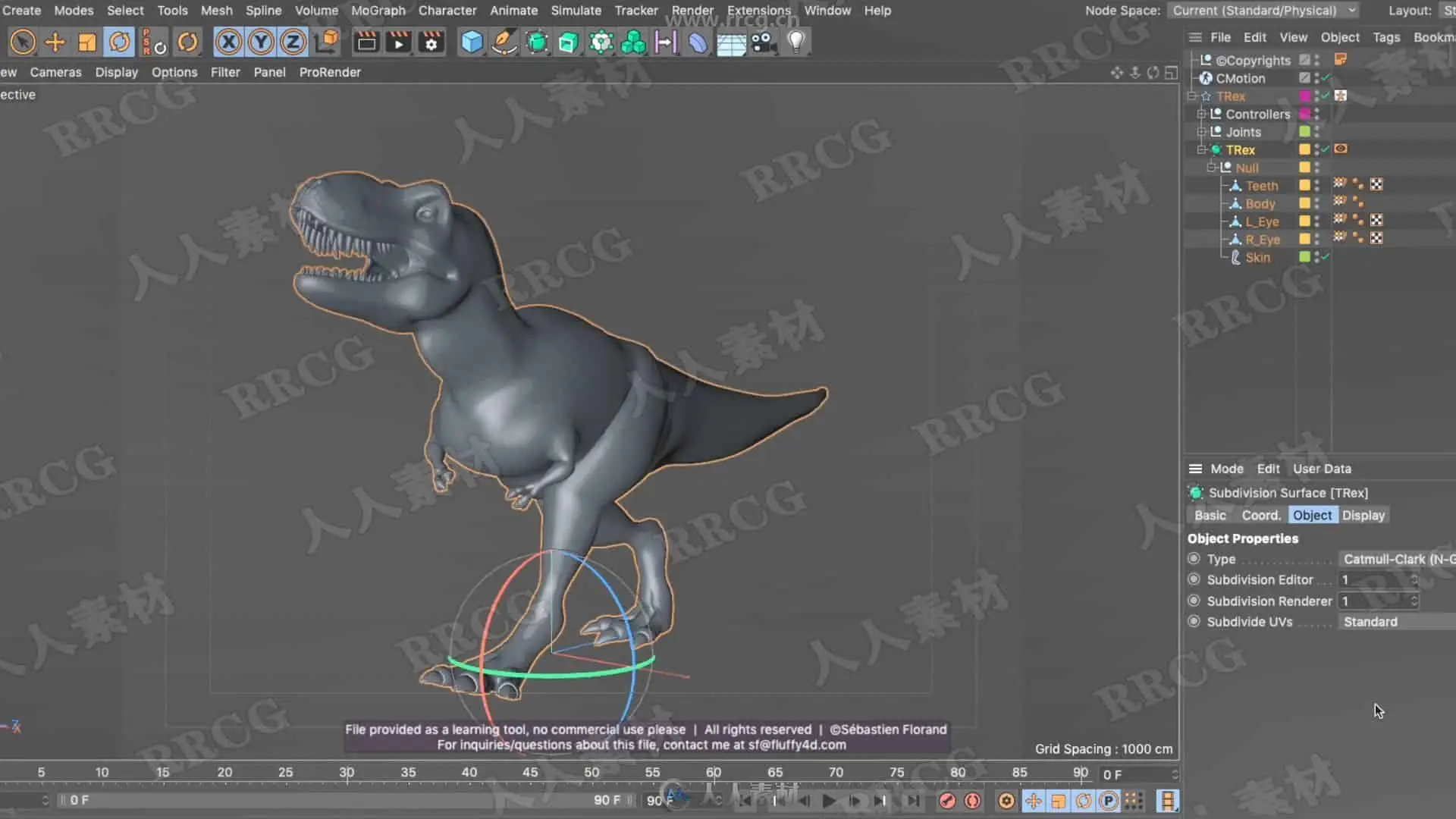Screen dimensions: 1456x819
Task: Click the Extrude generator icon
Action: click(x=569, y=42)
